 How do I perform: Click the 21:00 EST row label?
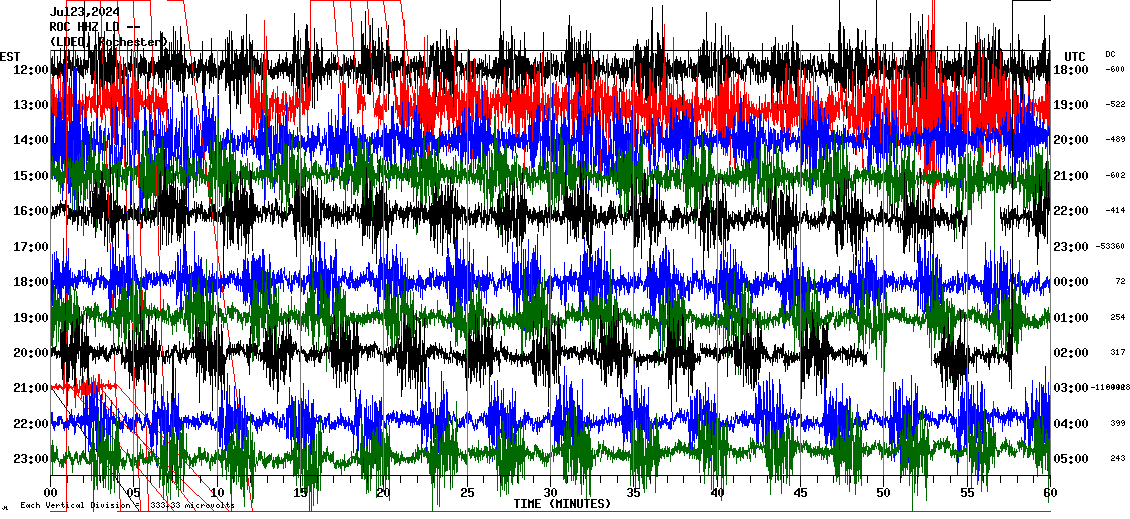point(30,388)
